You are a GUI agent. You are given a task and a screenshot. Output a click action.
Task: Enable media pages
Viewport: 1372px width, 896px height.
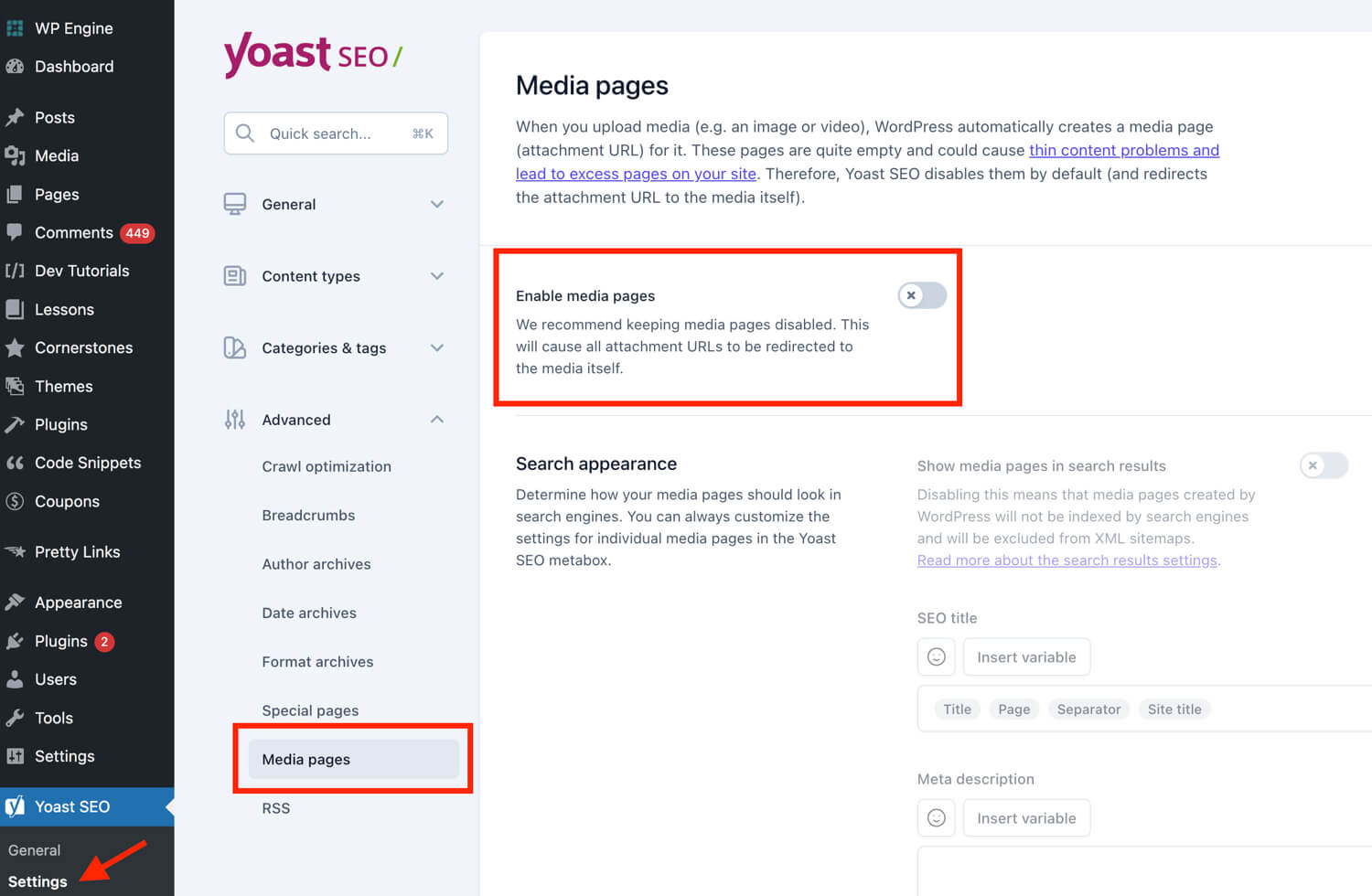pos(921,295)
